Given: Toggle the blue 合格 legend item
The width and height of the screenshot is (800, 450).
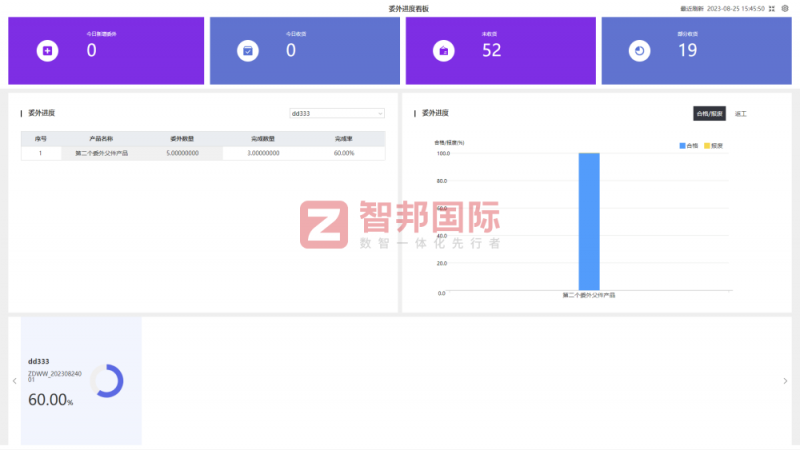Looking at the screenshot, I should click(x=688, y=146).
